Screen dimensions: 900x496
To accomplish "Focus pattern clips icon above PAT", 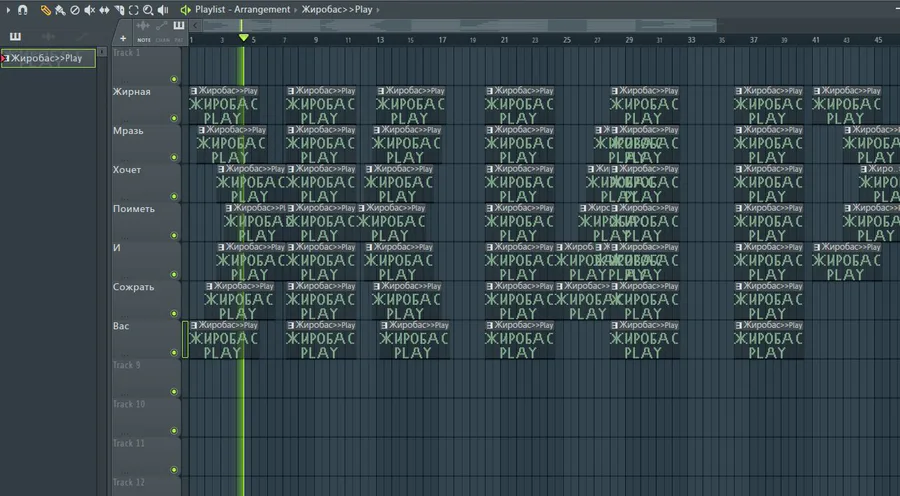I will click(179, 26).
